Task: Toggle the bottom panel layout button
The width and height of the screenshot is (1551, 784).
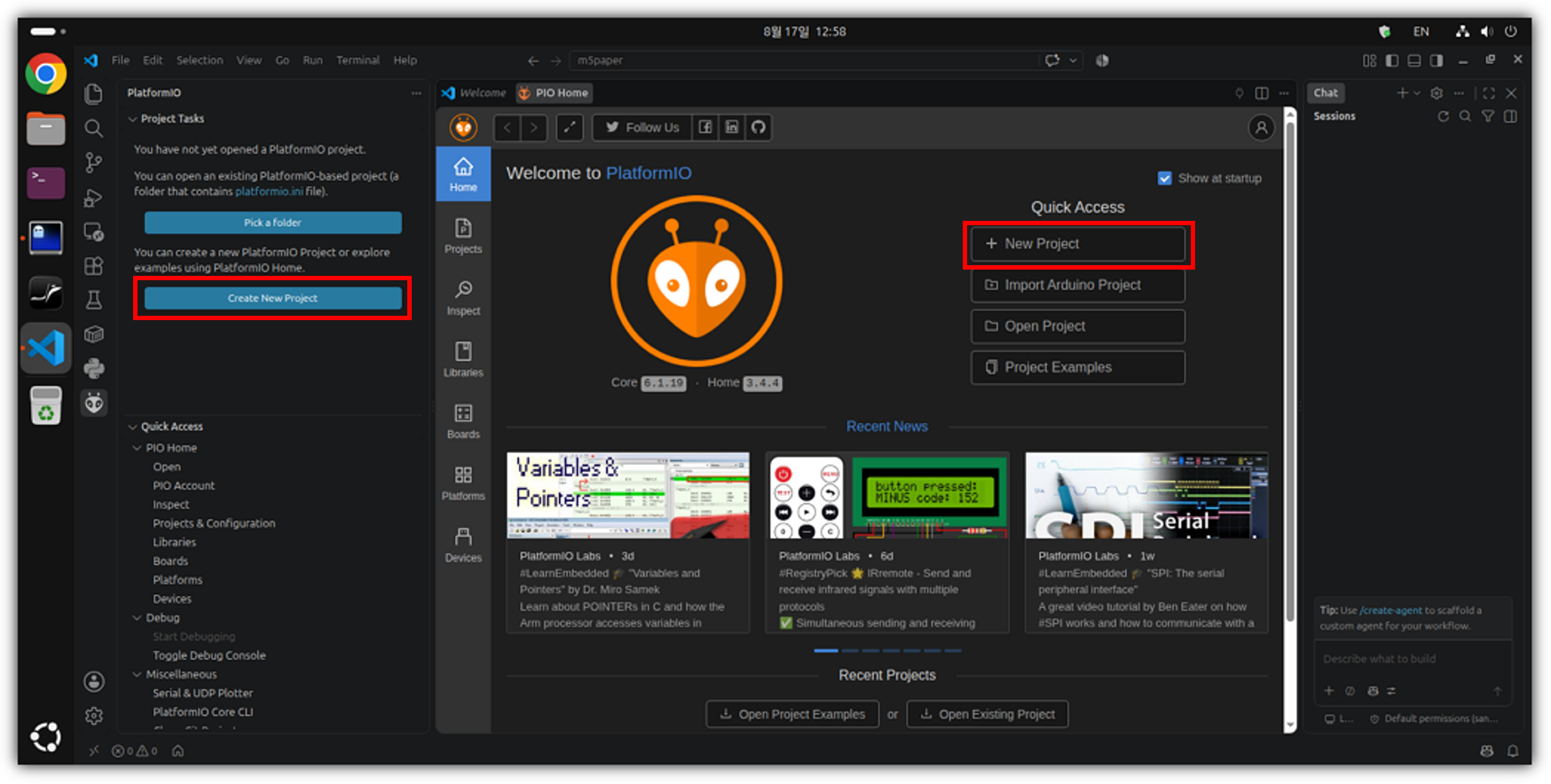Action: [1414, 60]
